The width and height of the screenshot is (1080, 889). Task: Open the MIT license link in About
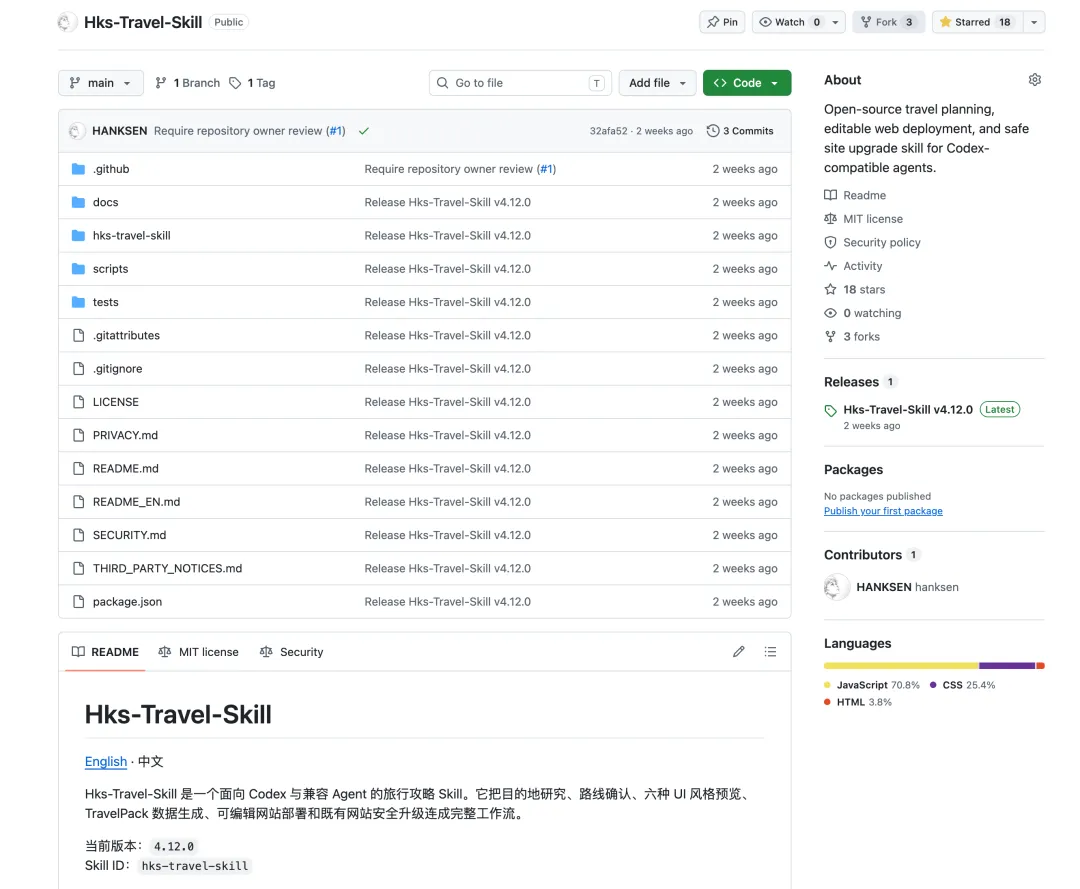click(864, 218)
